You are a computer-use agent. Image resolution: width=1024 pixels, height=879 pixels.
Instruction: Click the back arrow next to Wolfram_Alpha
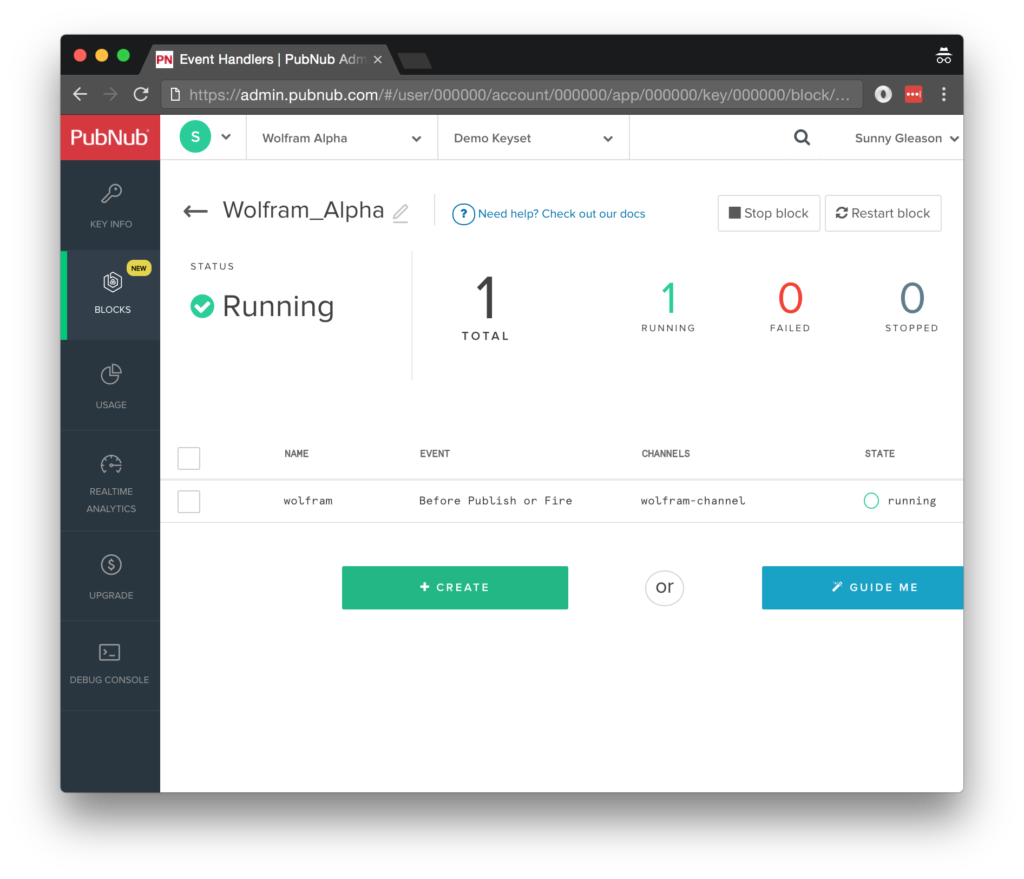click(195, 211)
